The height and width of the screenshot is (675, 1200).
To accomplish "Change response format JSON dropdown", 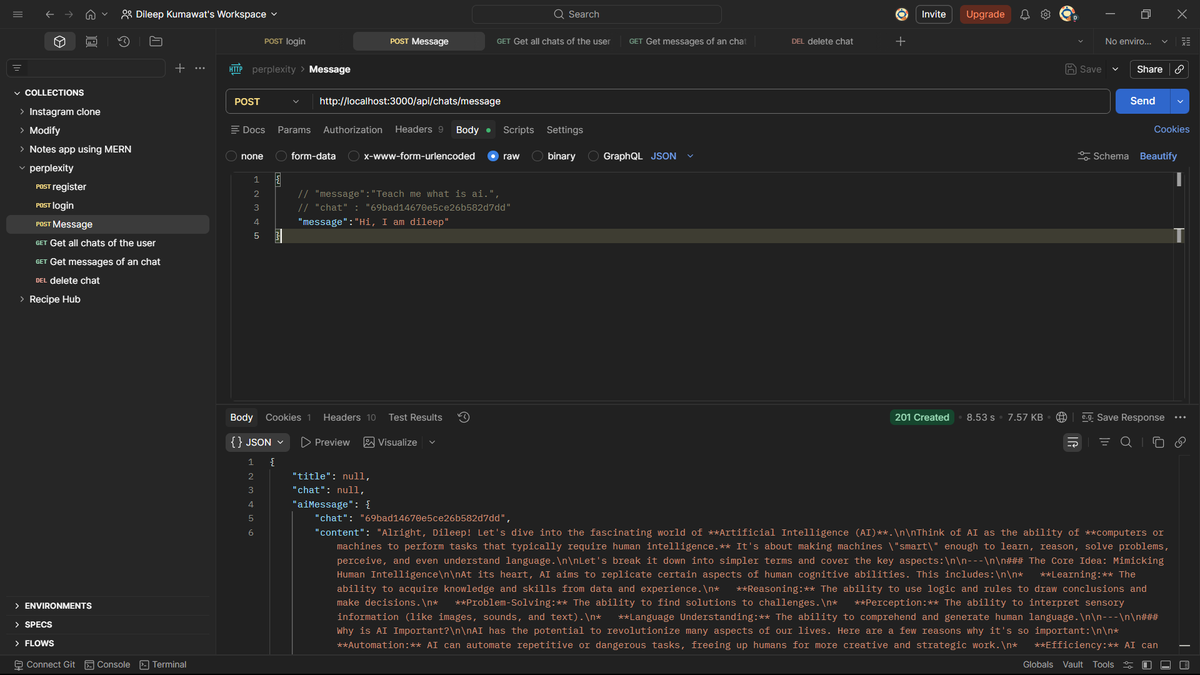I will click(x=258, y=442).
